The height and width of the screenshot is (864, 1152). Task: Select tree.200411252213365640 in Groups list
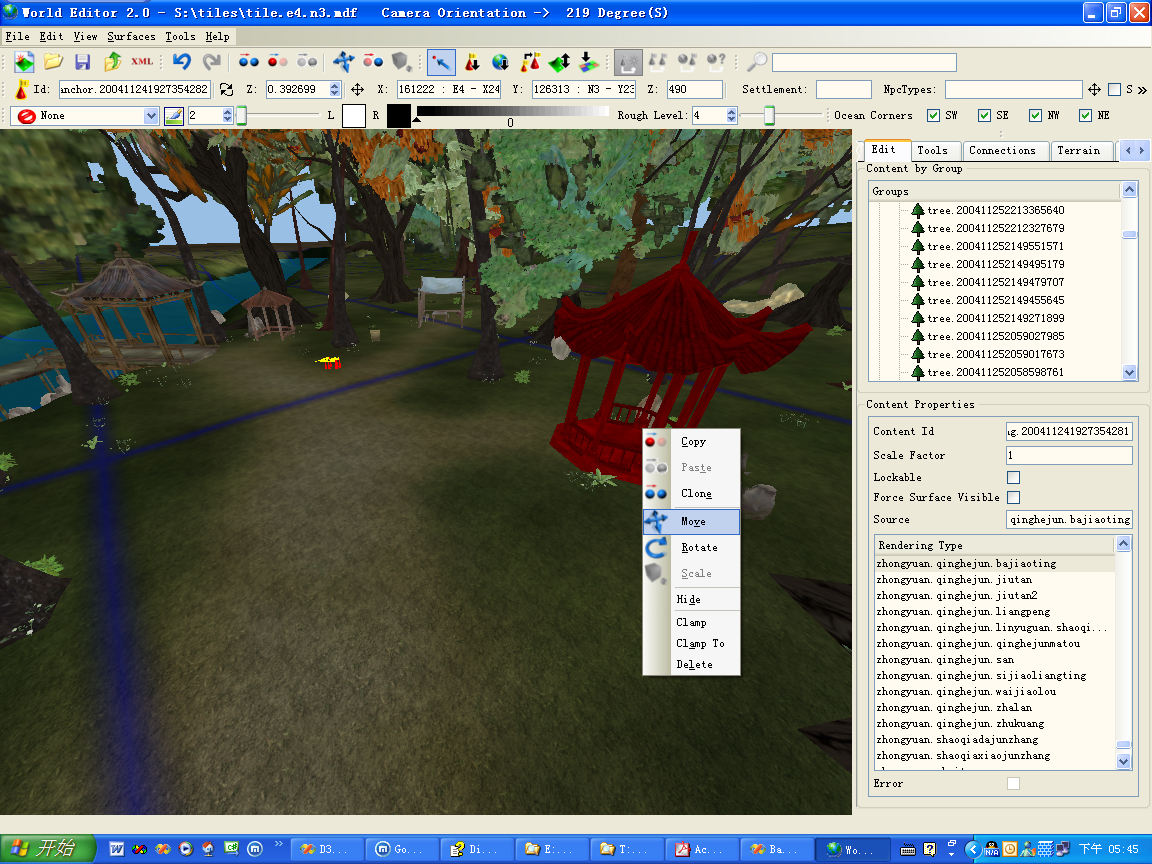tap(996, 210)
